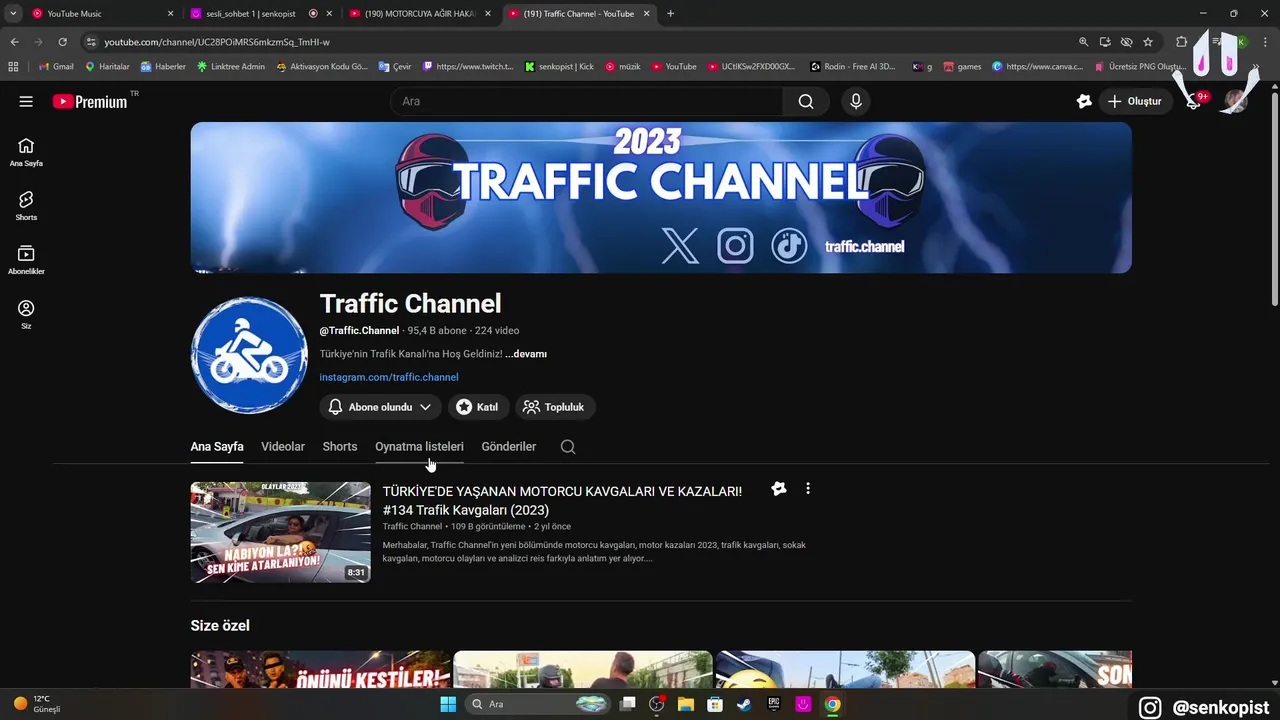This screenshot has height=720, width=1280.
Task: Open Microsoft Store from the taskbar
Action: coord(714,704)
